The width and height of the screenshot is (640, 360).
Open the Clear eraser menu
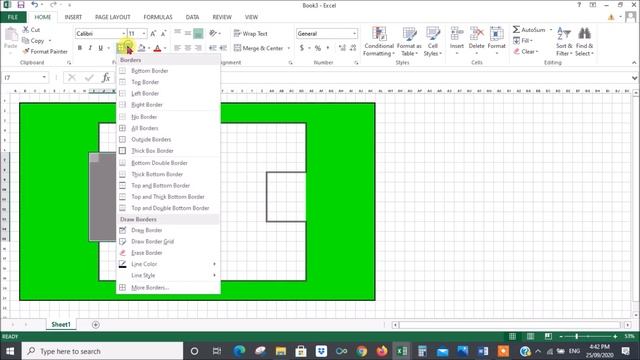526,51
